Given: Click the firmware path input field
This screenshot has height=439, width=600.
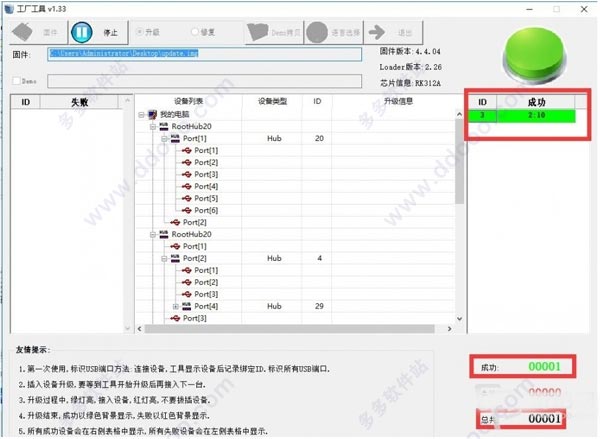Looking at the screenshot, I should click(x=205, y=54).
